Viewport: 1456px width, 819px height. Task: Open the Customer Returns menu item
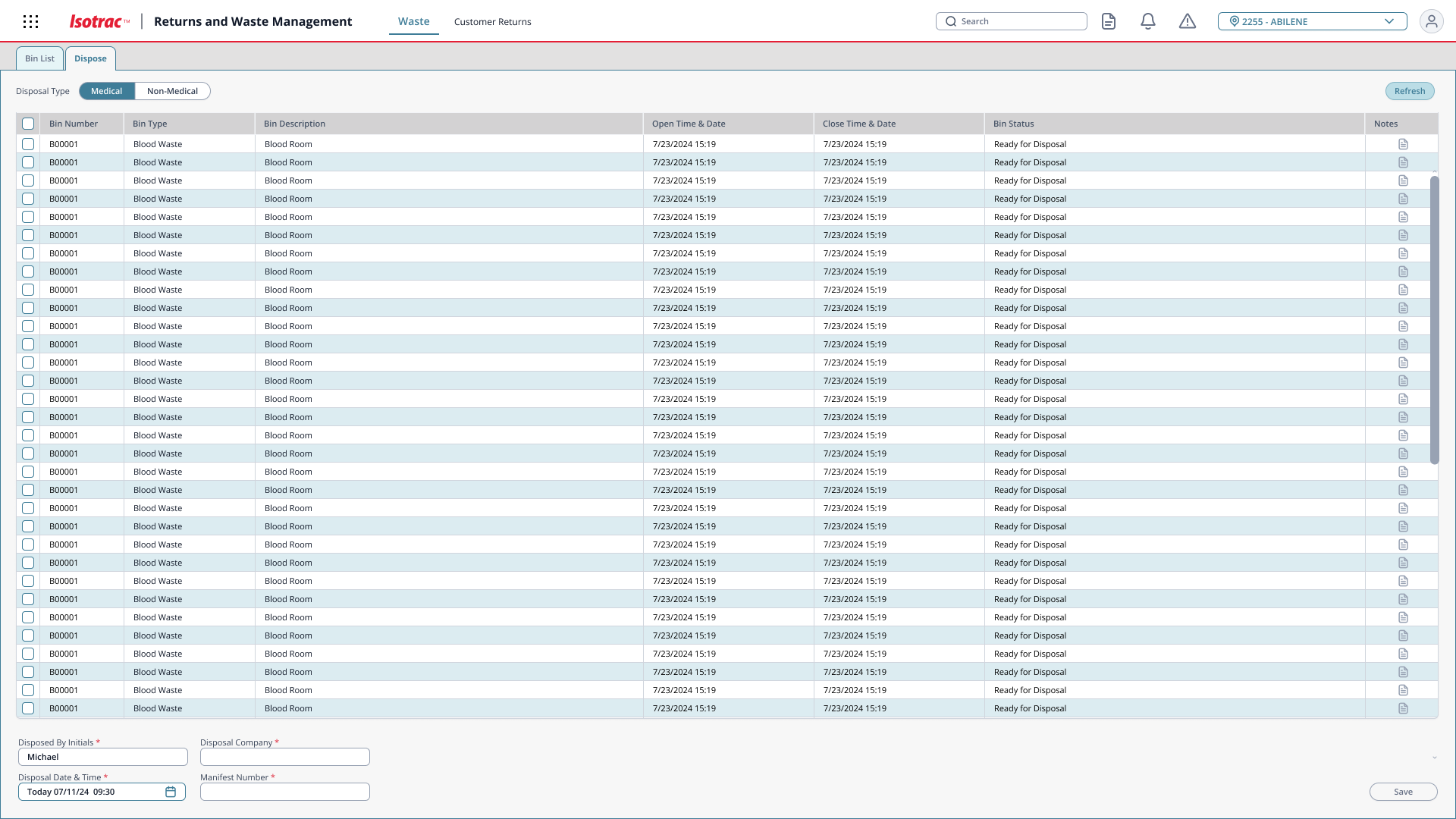pos(492,21)
